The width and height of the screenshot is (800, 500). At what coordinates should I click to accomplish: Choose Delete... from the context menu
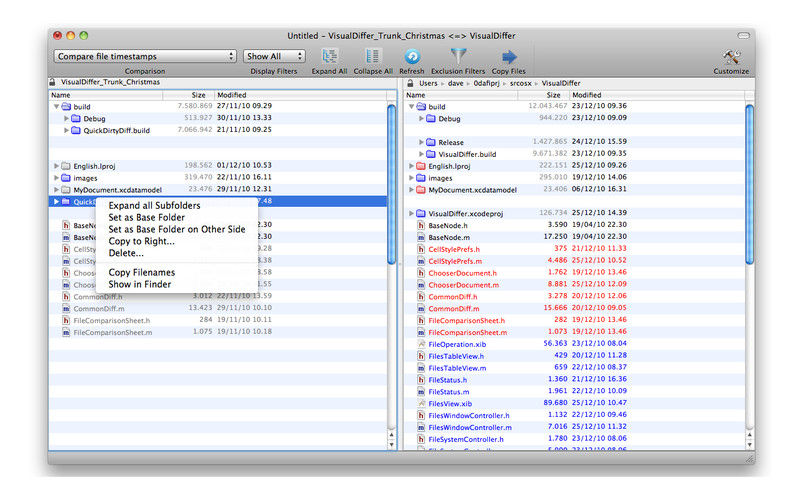click(177, 253)
